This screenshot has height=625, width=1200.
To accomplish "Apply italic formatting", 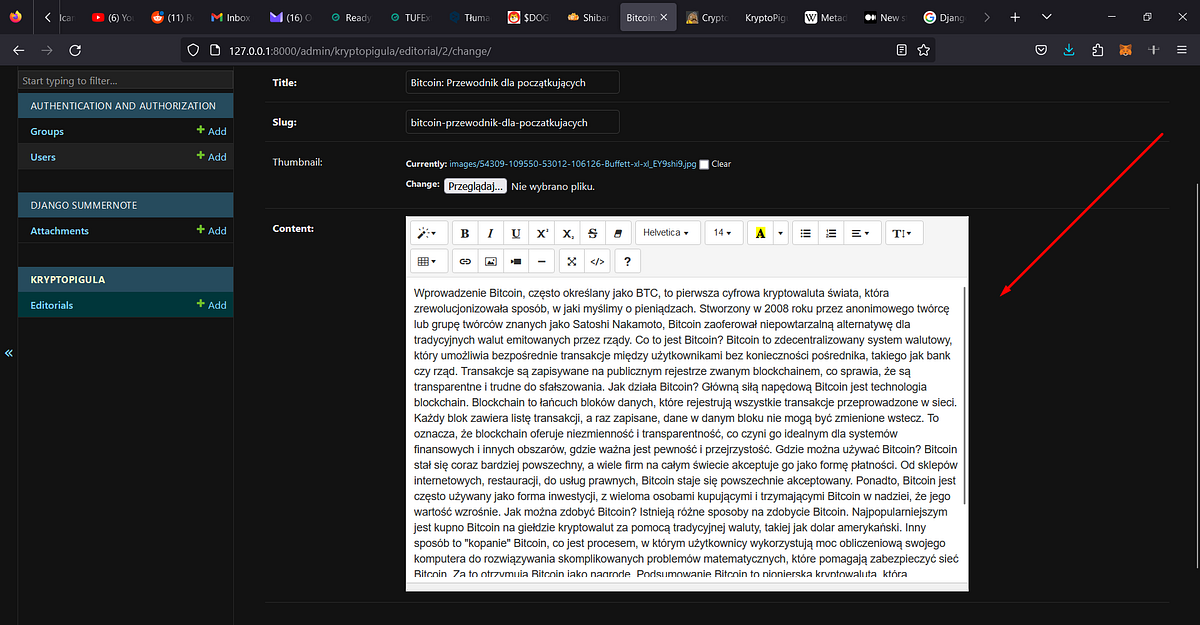I will pyautogui.click(x=490, y=233).
